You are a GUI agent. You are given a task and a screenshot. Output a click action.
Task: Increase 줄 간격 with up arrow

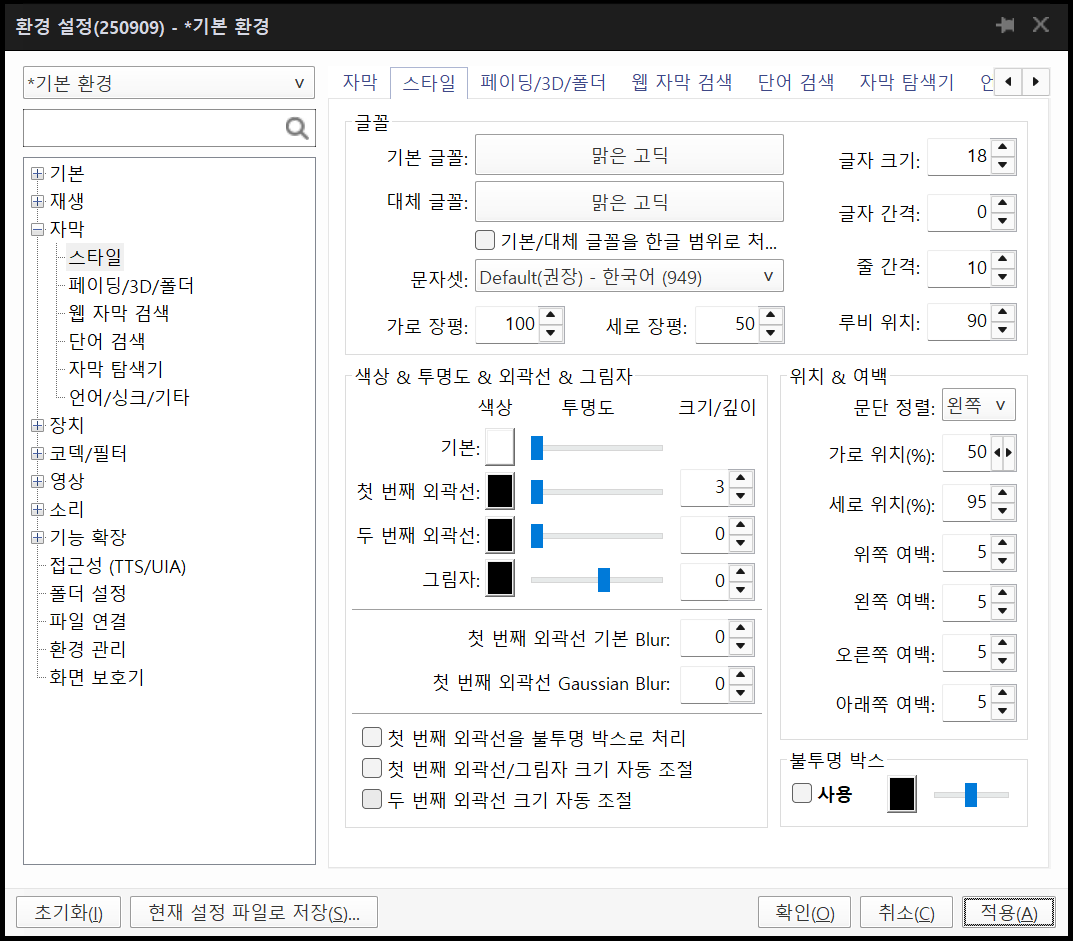(x=1003, y=259)
